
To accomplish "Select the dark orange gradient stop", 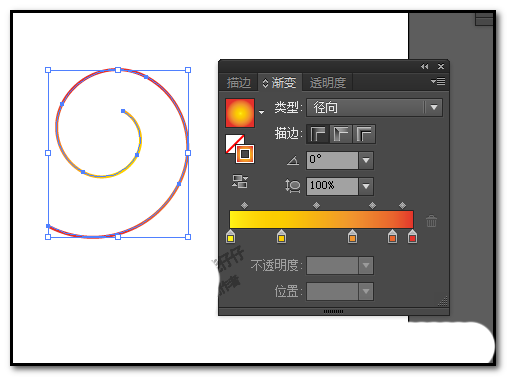I will (x=392, y=236).
